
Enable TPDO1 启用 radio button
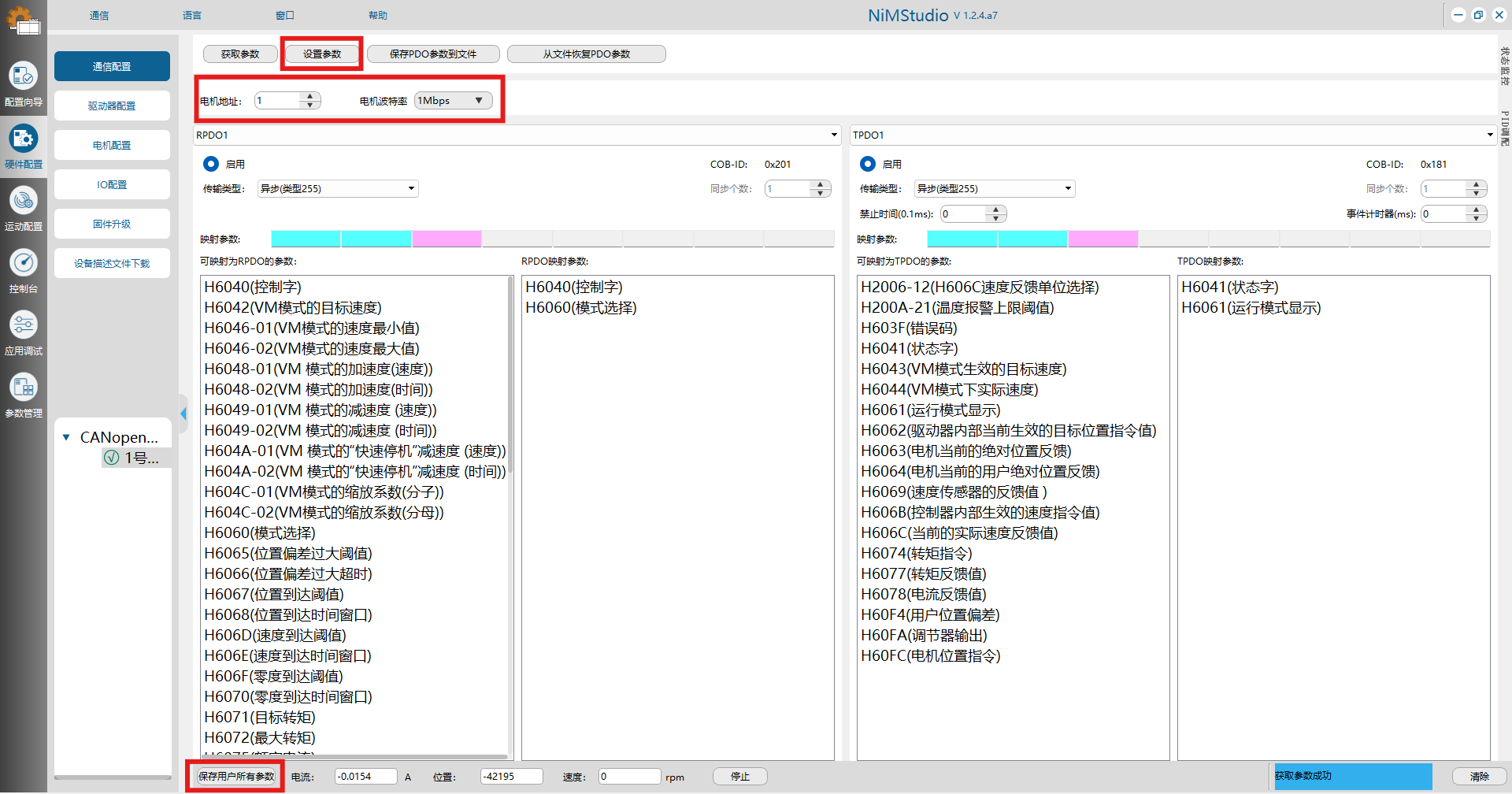pyautogui.click(x=868, y=164)
